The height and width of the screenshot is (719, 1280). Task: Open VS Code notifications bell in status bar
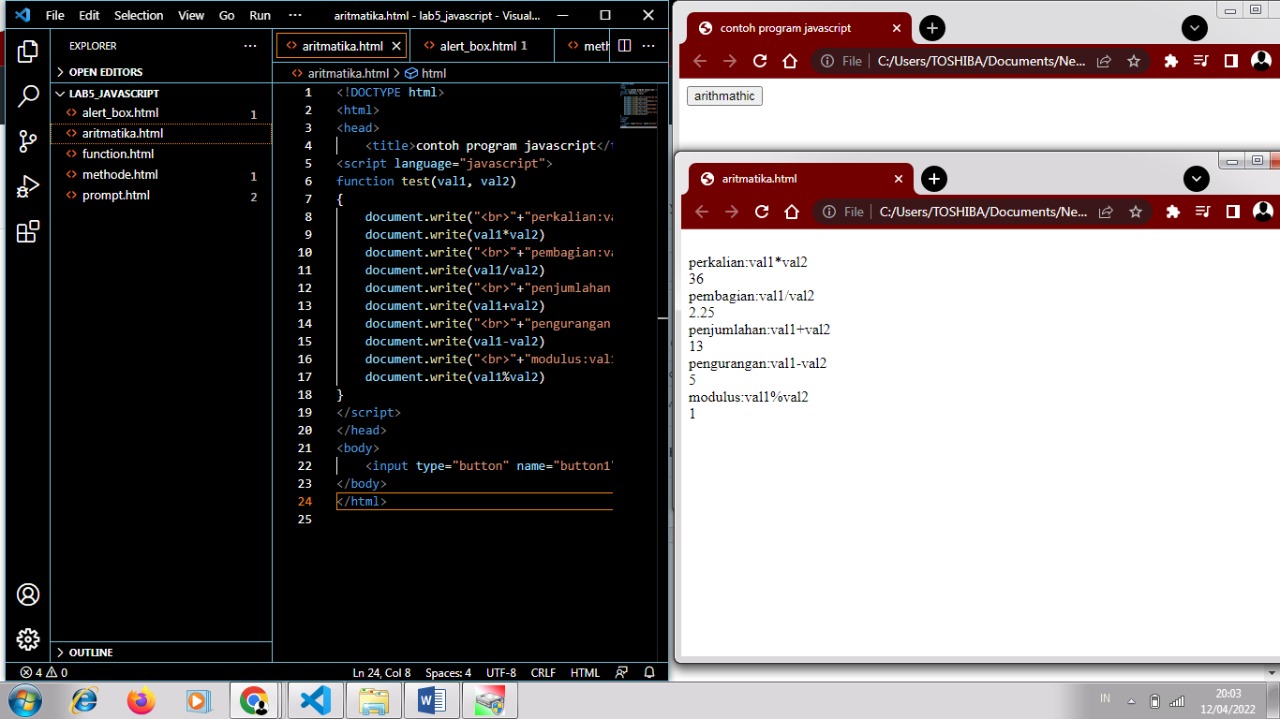tap(649, 673)
